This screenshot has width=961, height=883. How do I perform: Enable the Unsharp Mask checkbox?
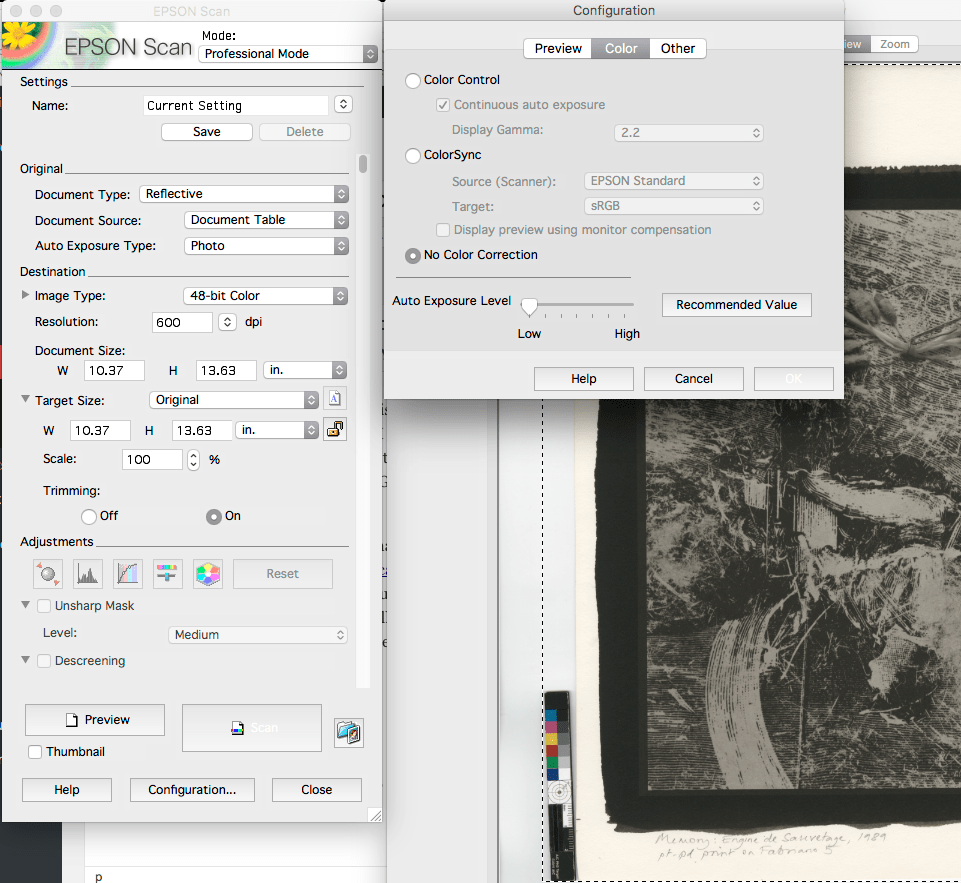click(44, 606)
